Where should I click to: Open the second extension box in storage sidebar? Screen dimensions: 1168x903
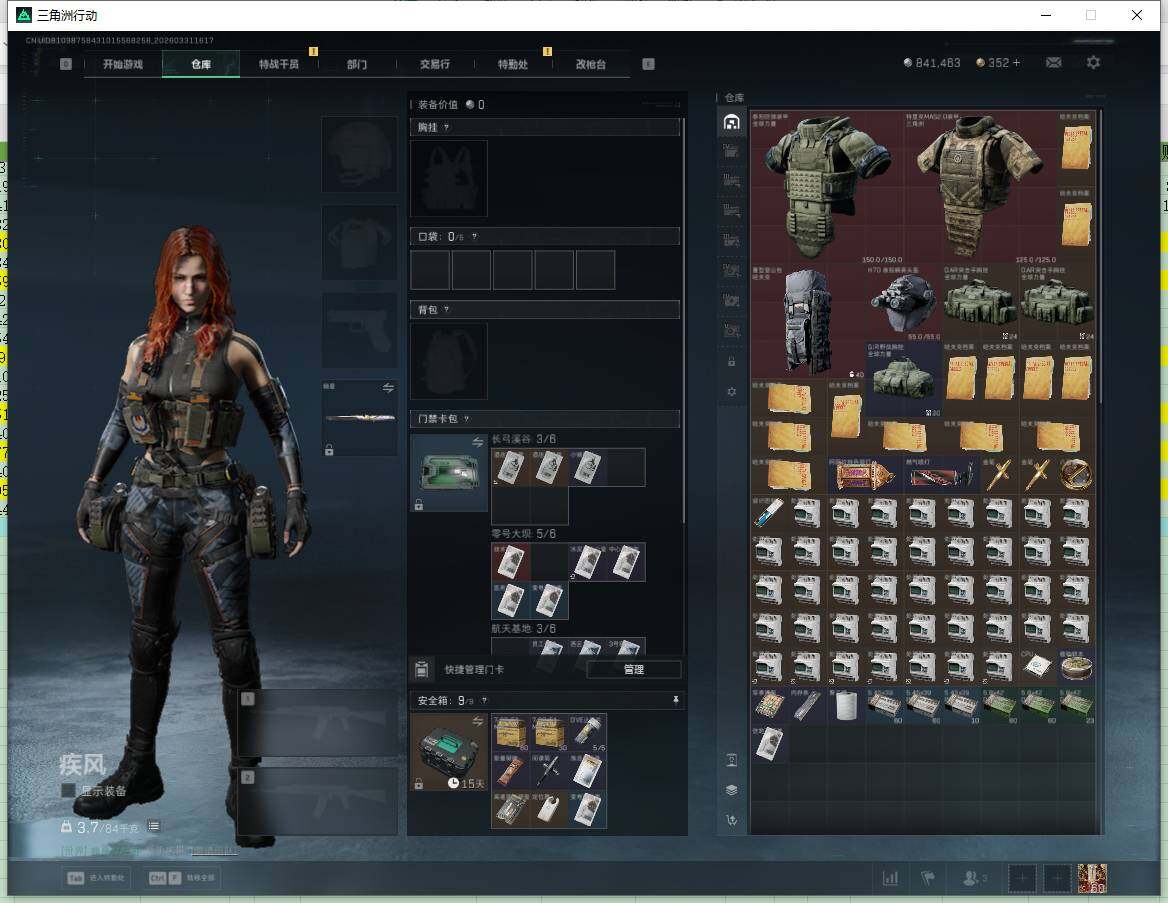pos(731,181)
